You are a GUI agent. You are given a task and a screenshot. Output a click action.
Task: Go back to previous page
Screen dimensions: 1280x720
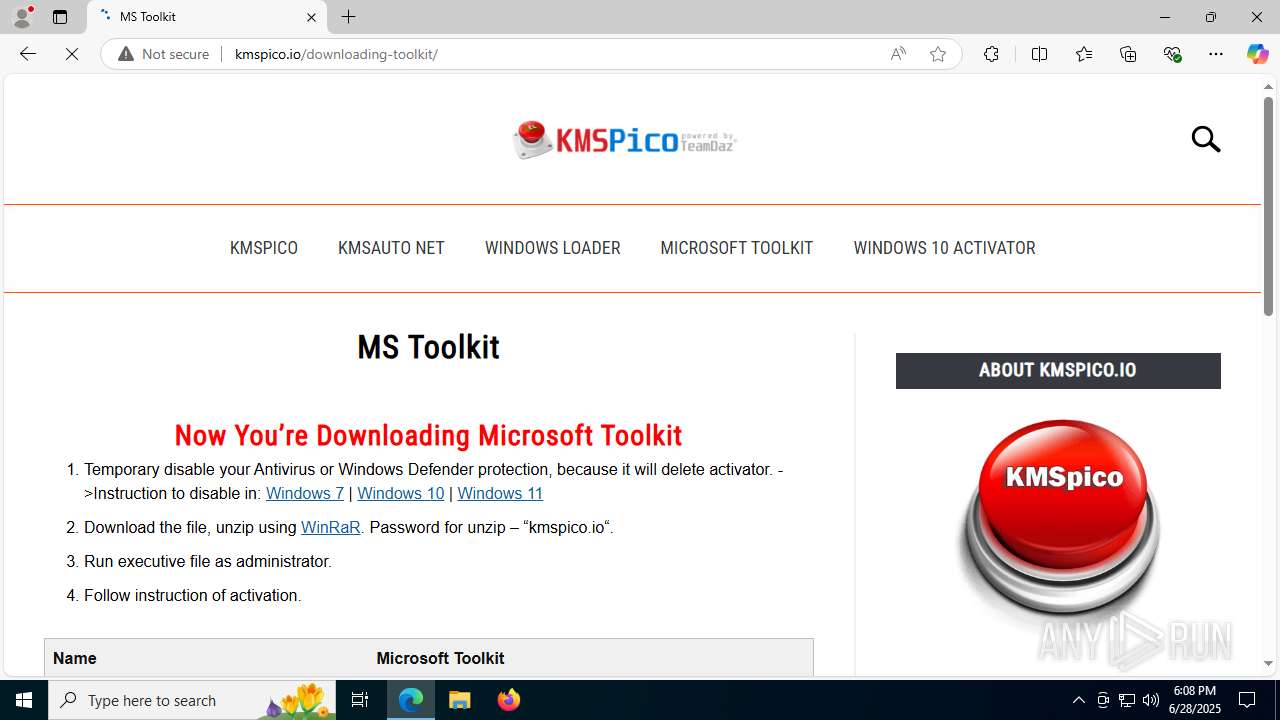(28, 54)
